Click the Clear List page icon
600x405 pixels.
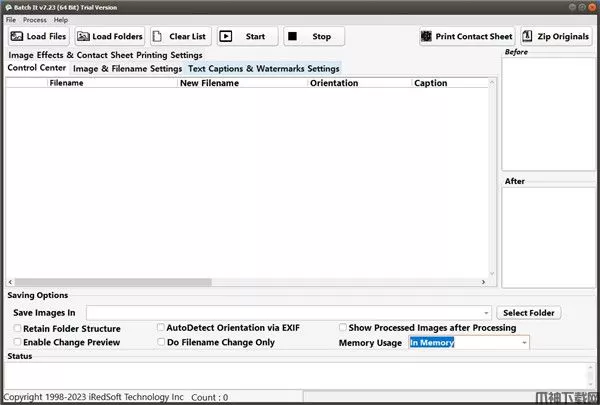[158, 37]
